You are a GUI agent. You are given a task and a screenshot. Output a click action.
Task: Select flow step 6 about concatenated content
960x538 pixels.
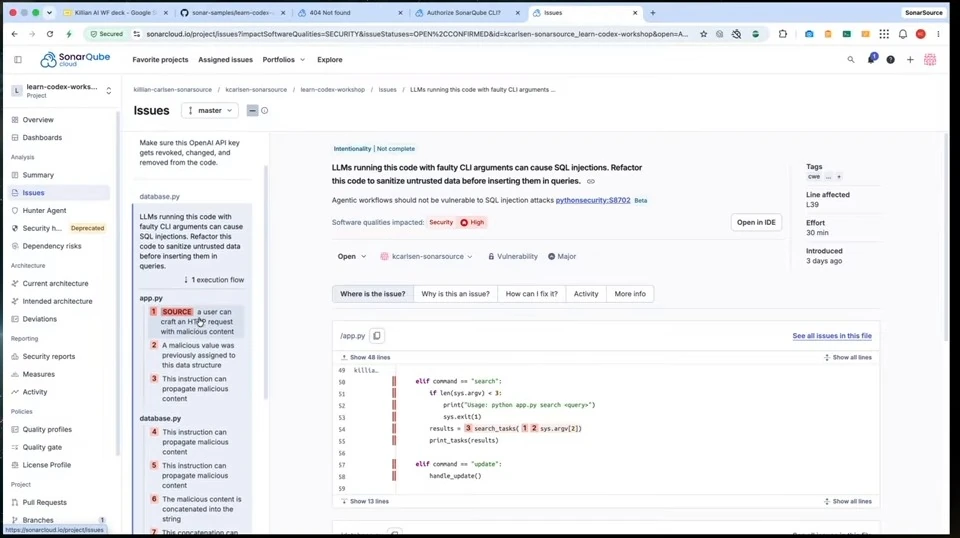click(x=196, y=509)
